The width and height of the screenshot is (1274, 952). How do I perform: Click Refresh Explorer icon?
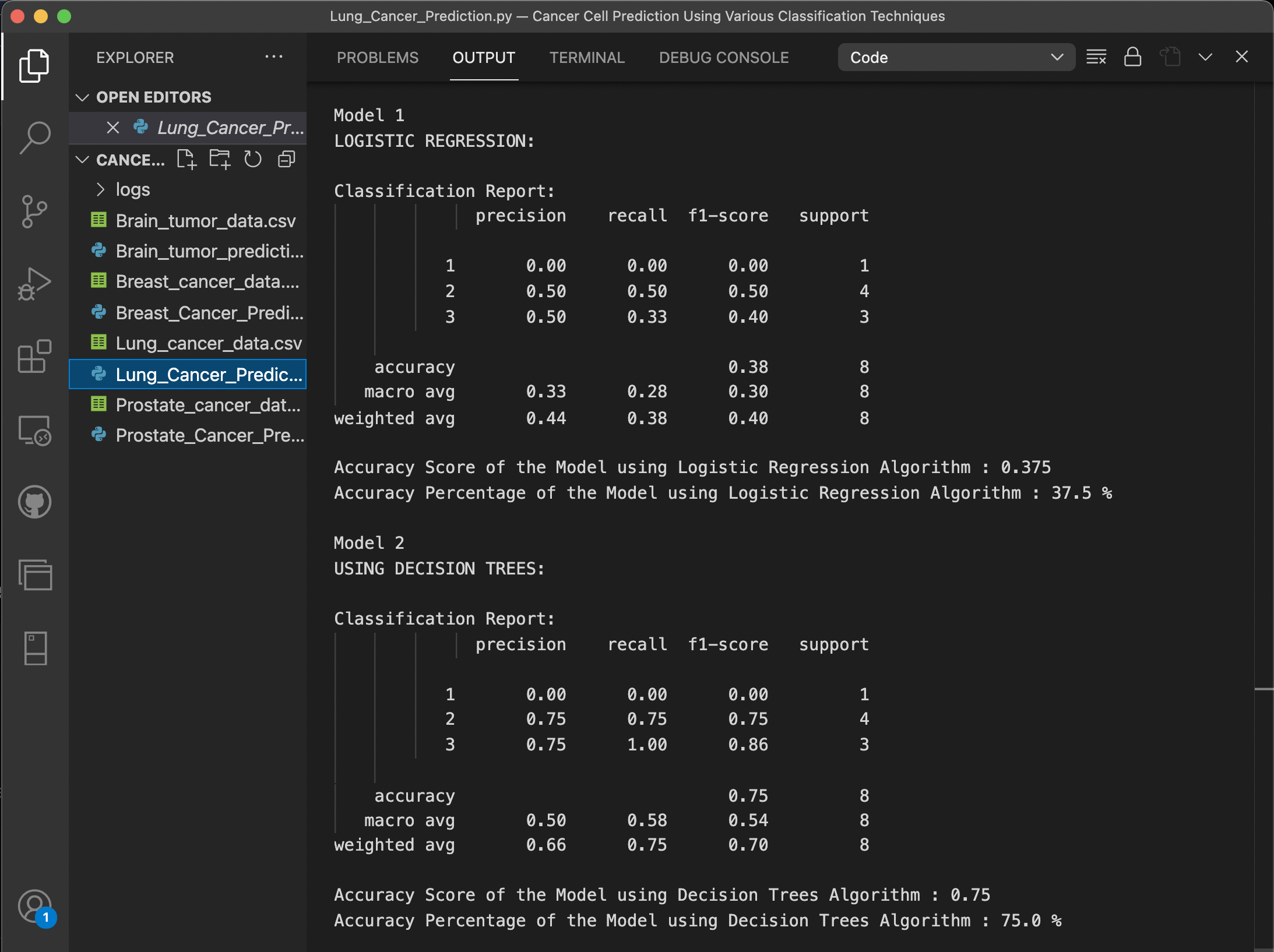(x=253, y=159)
